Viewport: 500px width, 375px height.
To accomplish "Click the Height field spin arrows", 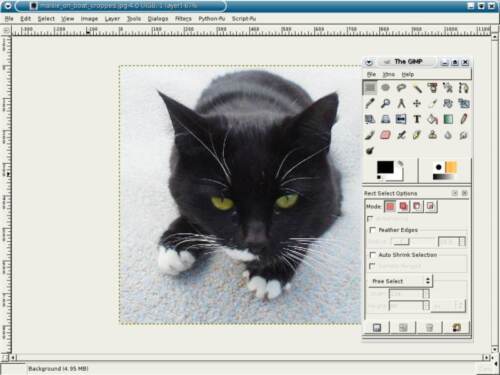I will (426, 306).
